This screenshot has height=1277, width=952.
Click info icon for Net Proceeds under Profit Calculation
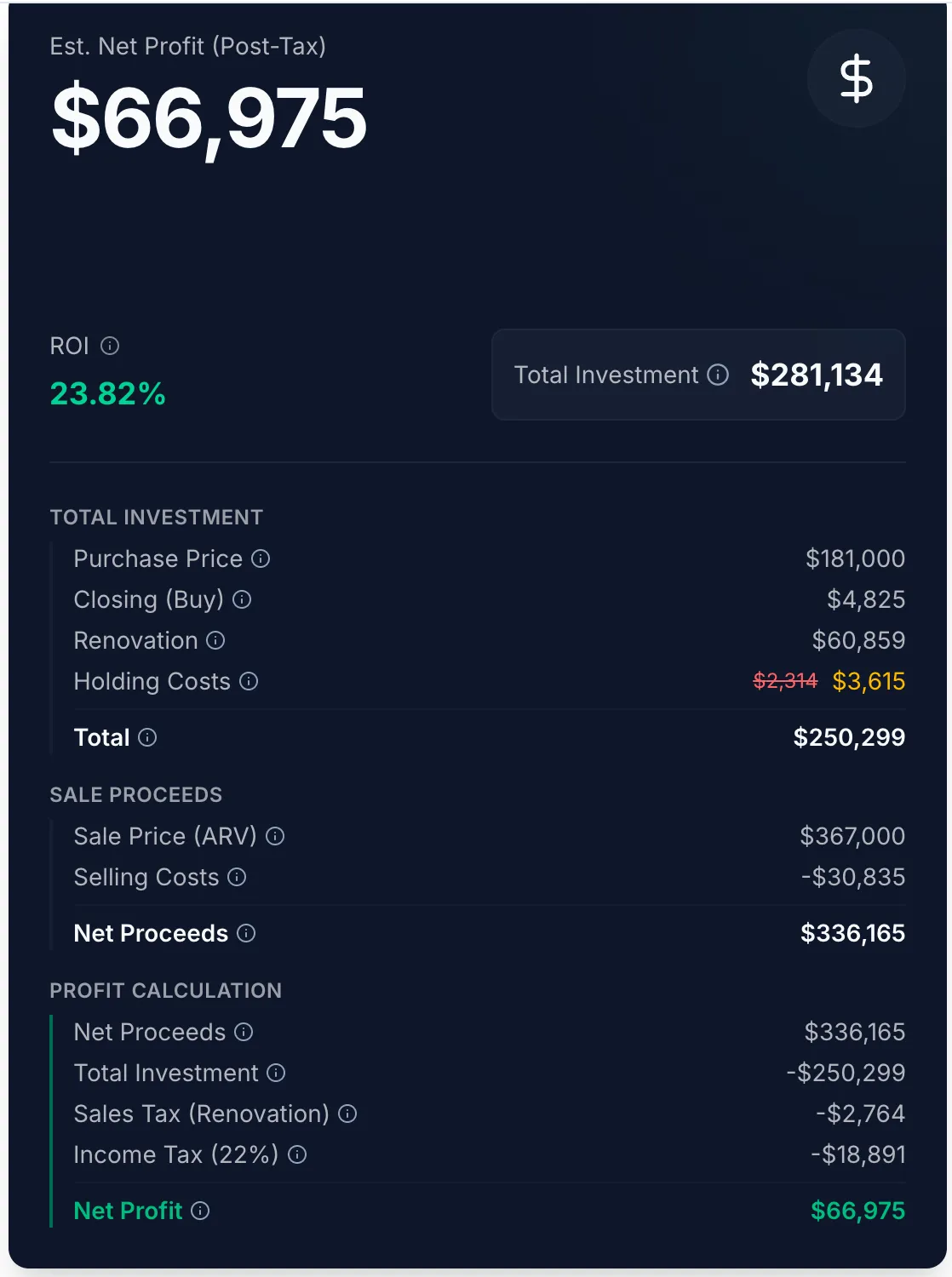click(244, 1032)
